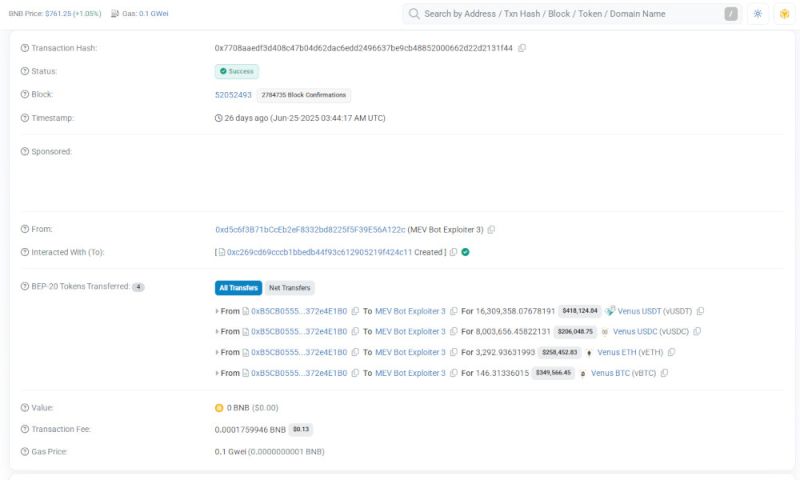Click help icon next to Transaction Hash

24,48
